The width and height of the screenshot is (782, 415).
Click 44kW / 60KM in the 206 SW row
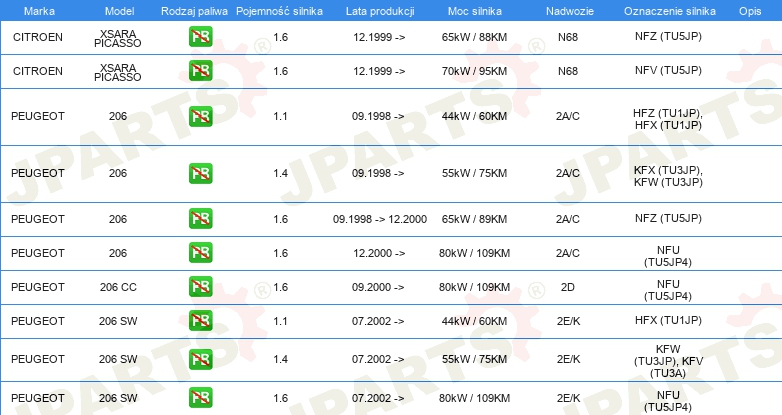click(x=474, y=321)
